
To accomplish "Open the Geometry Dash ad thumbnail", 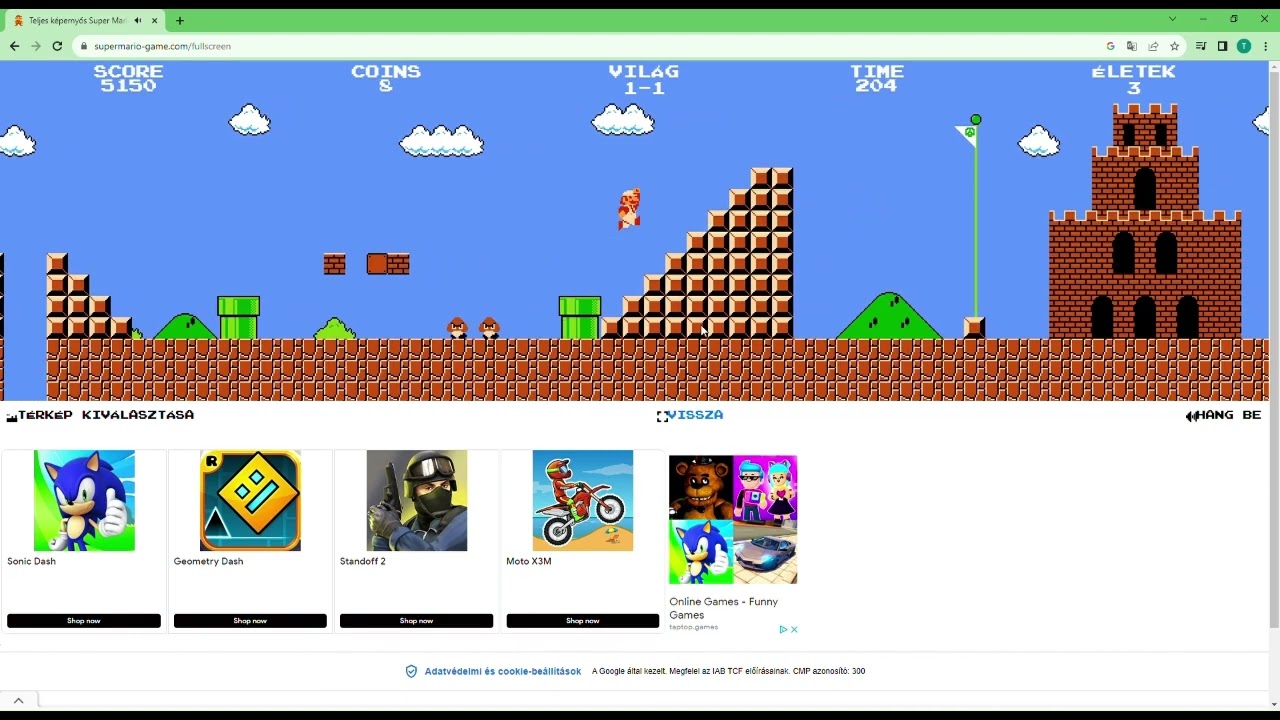I will (250, 500).
